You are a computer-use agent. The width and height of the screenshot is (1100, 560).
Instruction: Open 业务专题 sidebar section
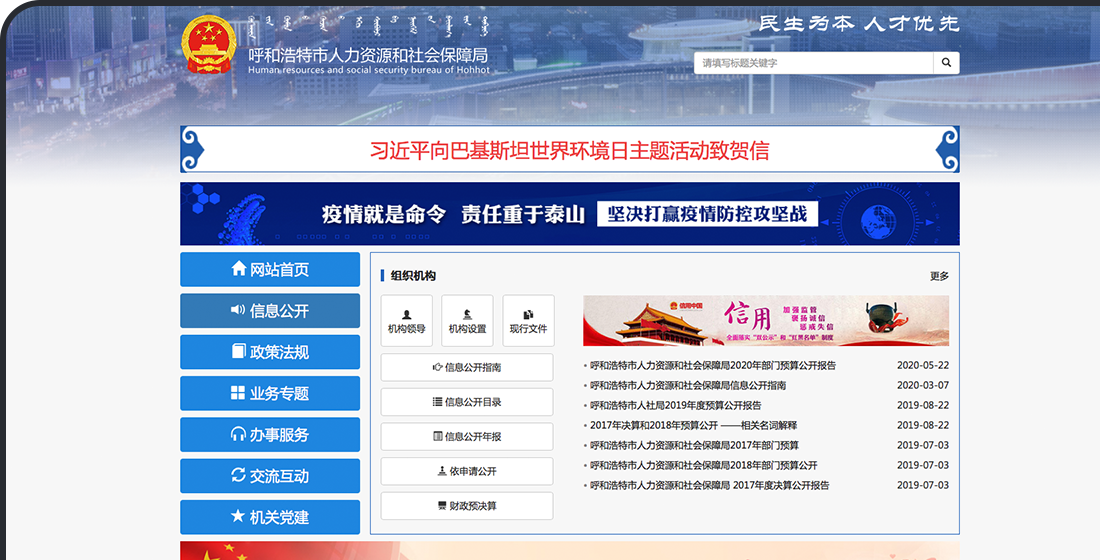coord(270,394)
